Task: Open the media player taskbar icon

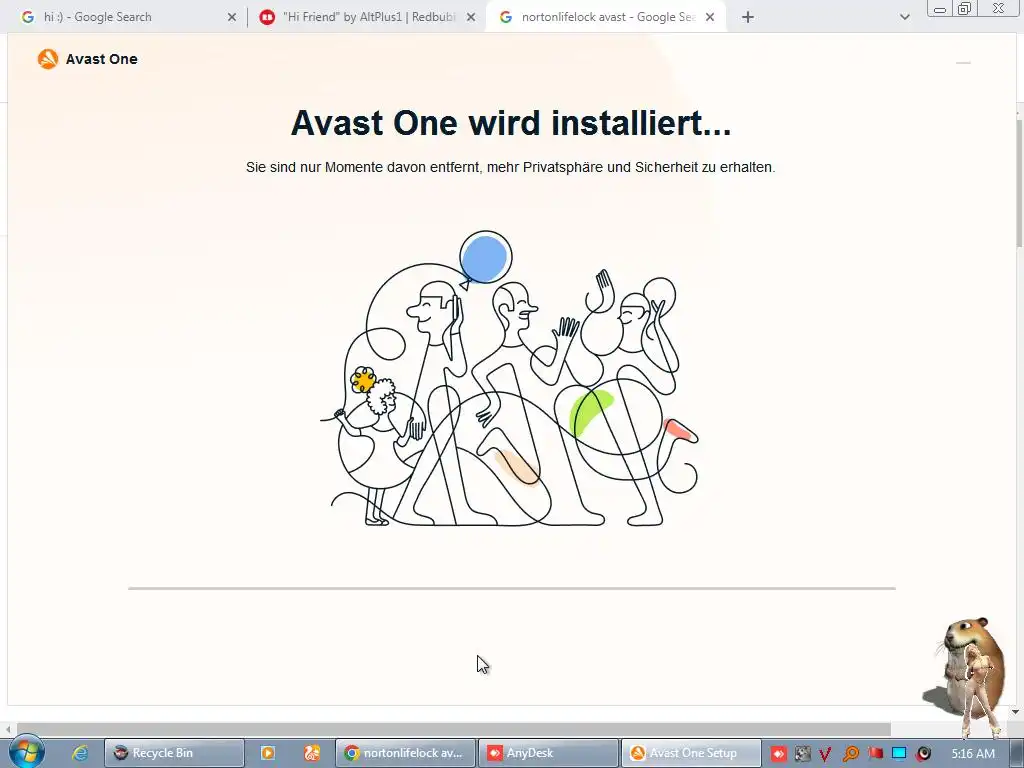Action: 268,753
